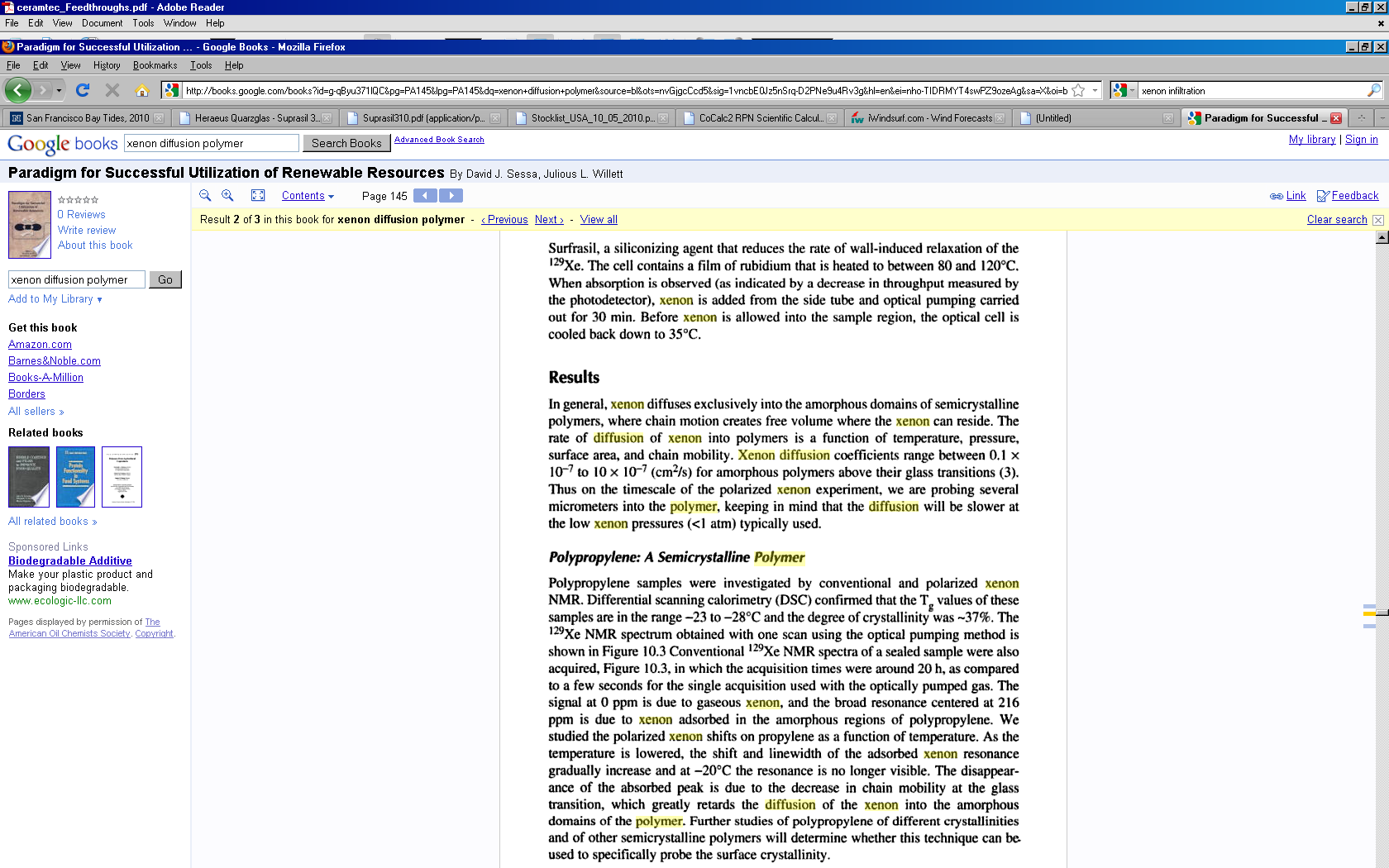Expand All related books link
Image resolution: width=1389 pixels, height=868 pixels.
[52, 522]
